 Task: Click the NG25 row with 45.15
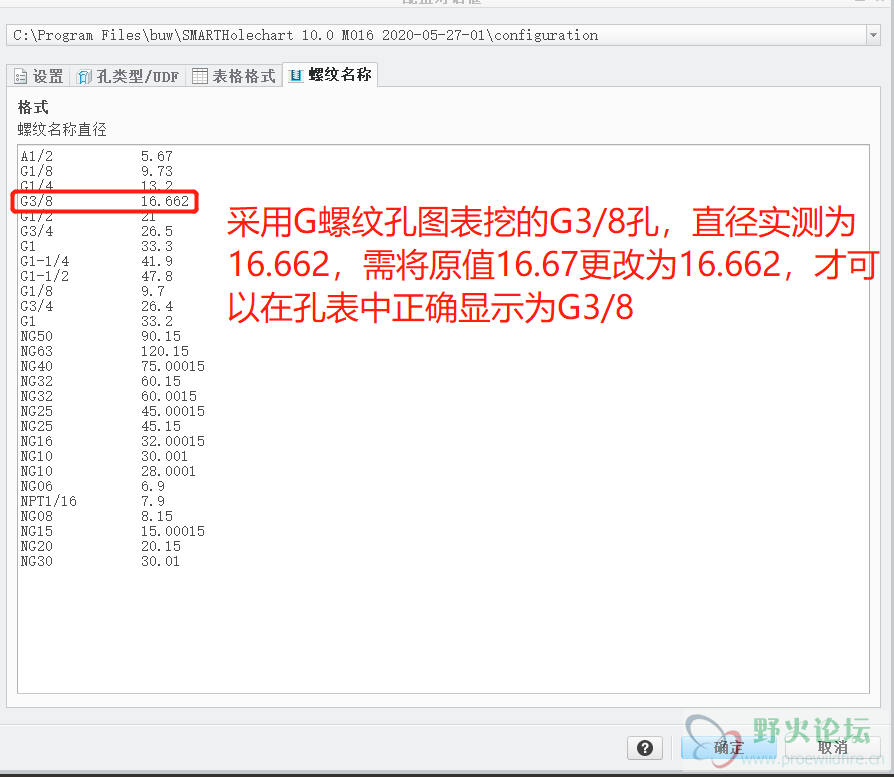pyautogui.click(x=100, y=426)
